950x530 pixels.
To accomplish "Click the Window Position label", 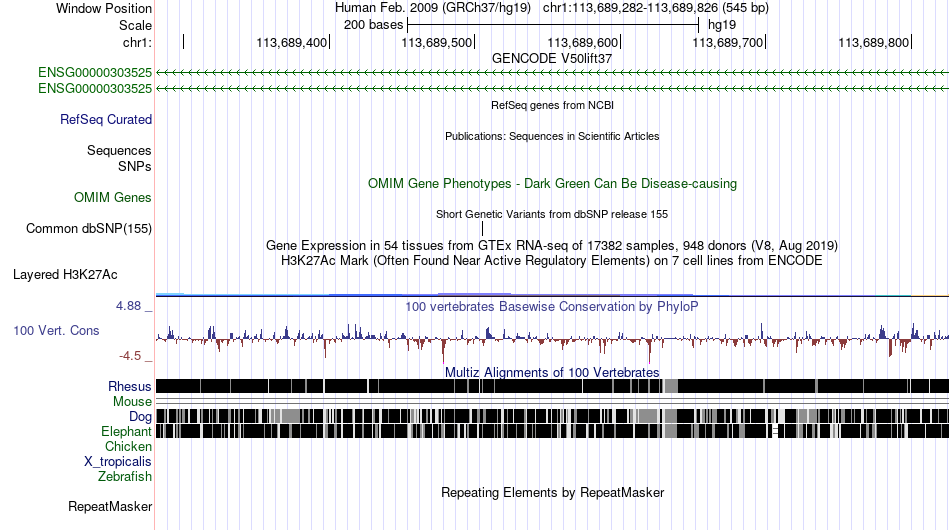I will tap(104, 8).
